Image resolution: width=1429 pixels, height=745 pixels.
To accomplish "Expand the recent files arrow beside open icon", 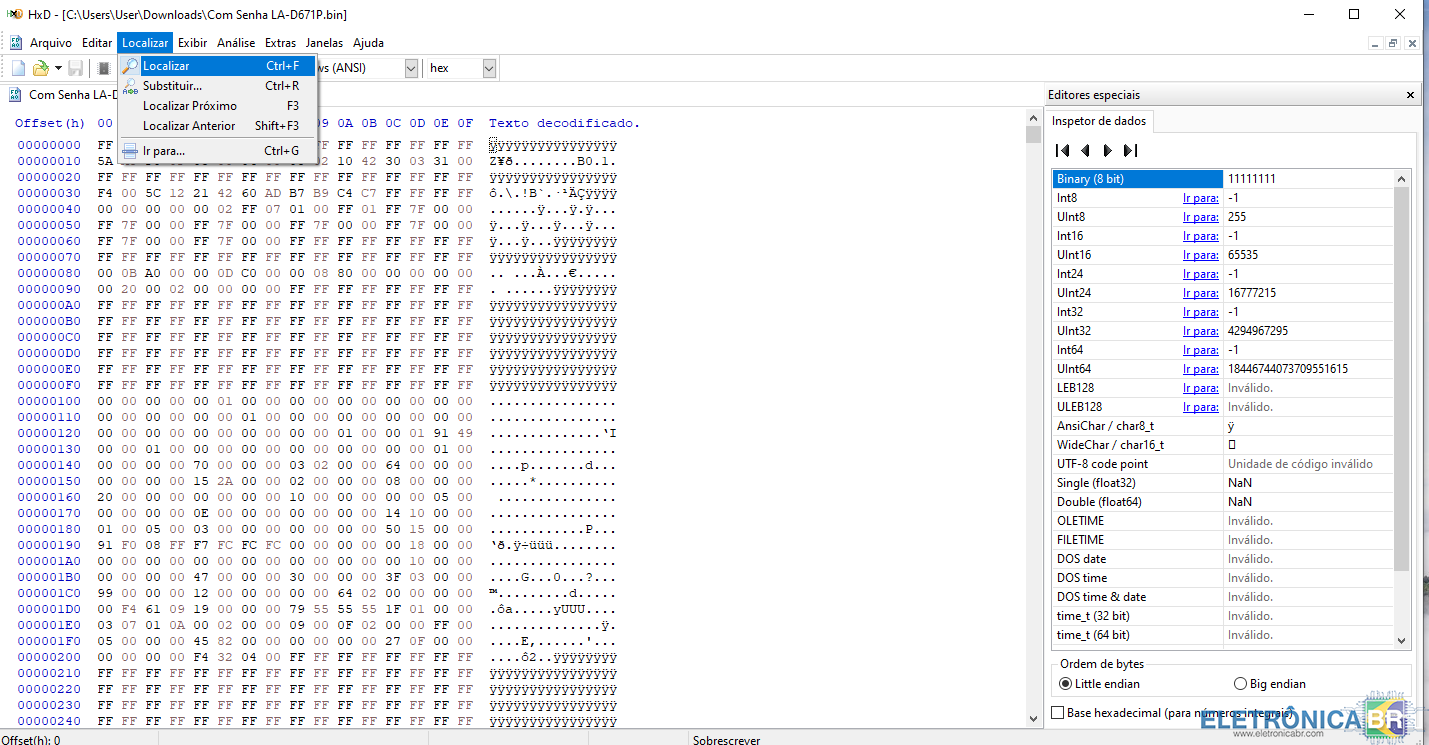I will coord(58,68).
